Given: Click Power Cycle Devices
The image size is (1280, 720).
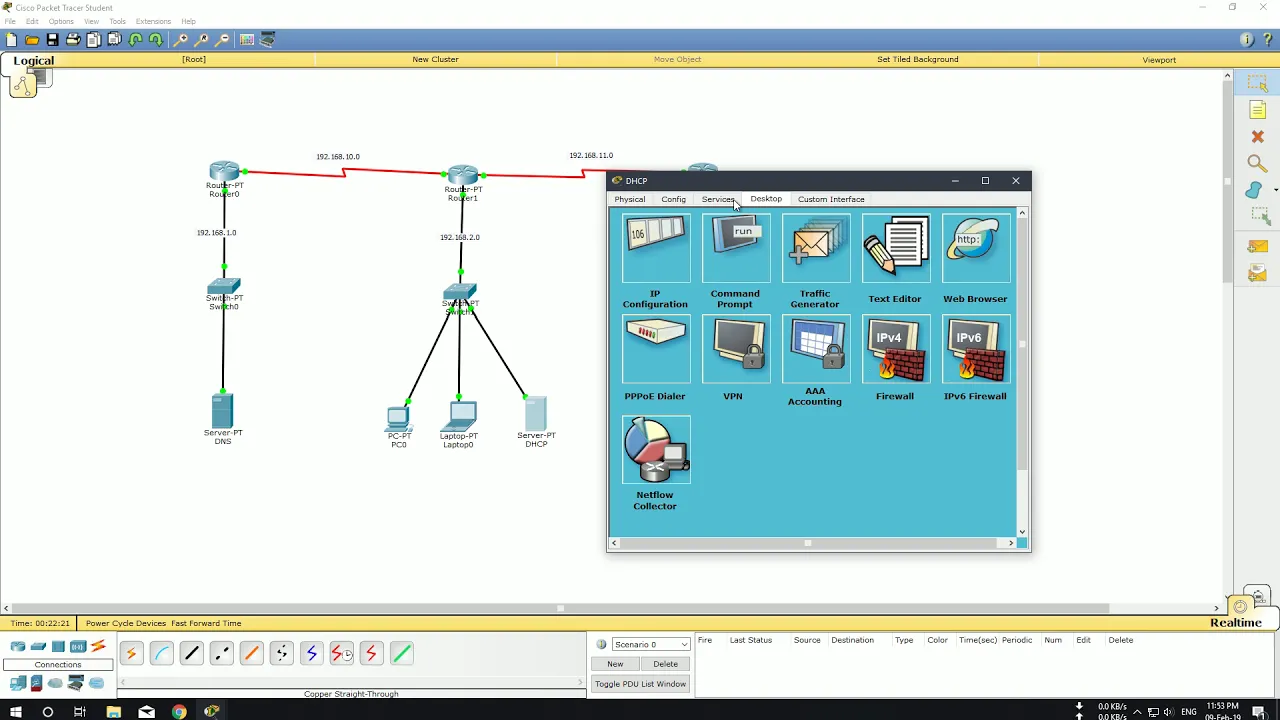Looking at the screenshot, I should [126, 623].
